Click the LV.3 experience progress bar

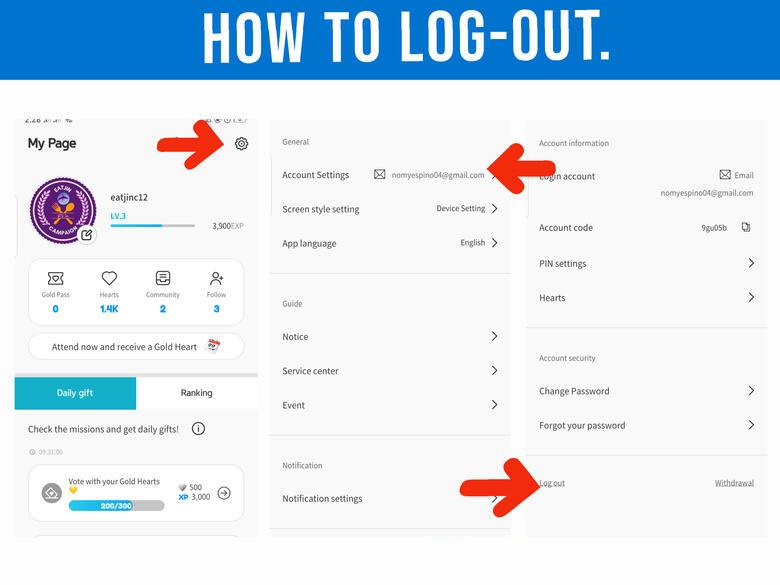pyautogui.click(x=152, y=225)
